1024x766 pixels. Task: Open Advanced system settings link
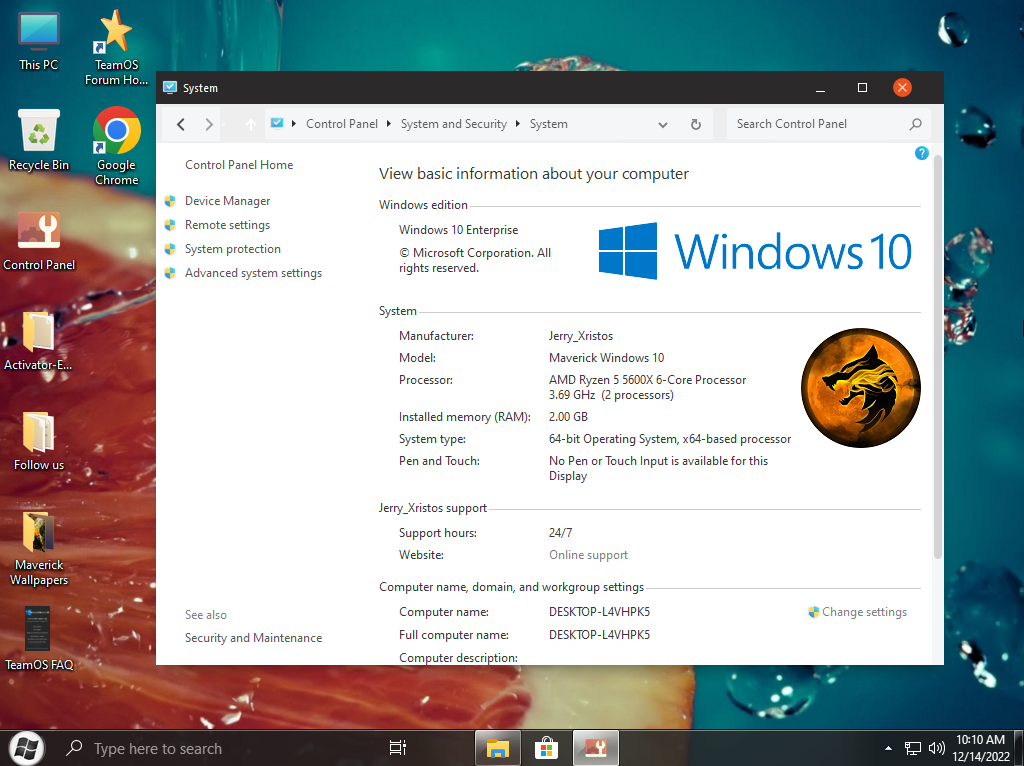point(253,273)
